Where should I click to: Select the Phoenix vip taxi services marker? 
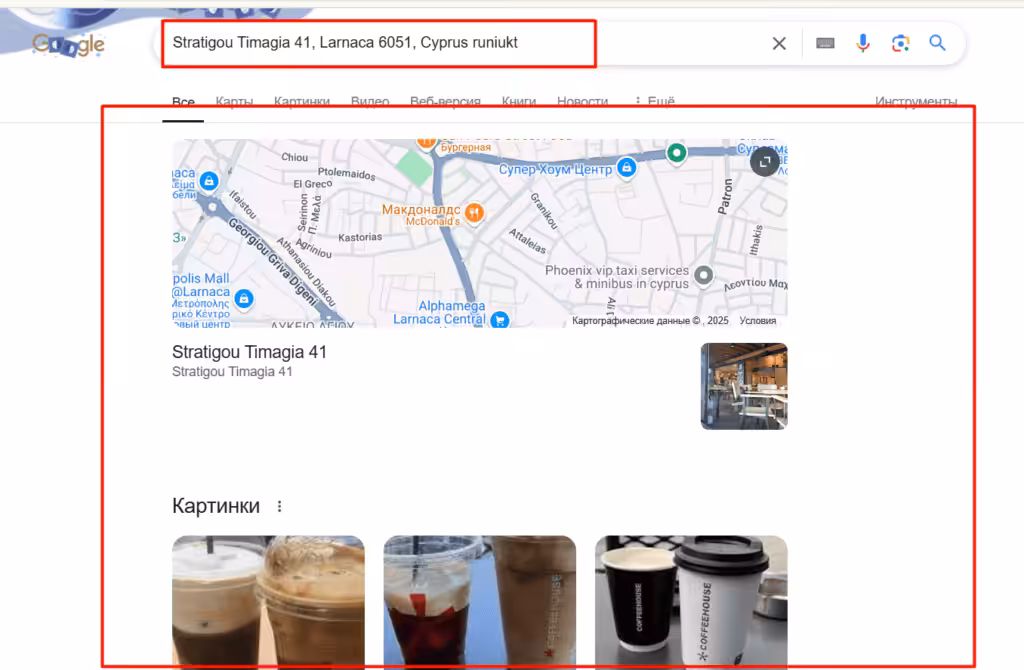(x=703, y=276)
